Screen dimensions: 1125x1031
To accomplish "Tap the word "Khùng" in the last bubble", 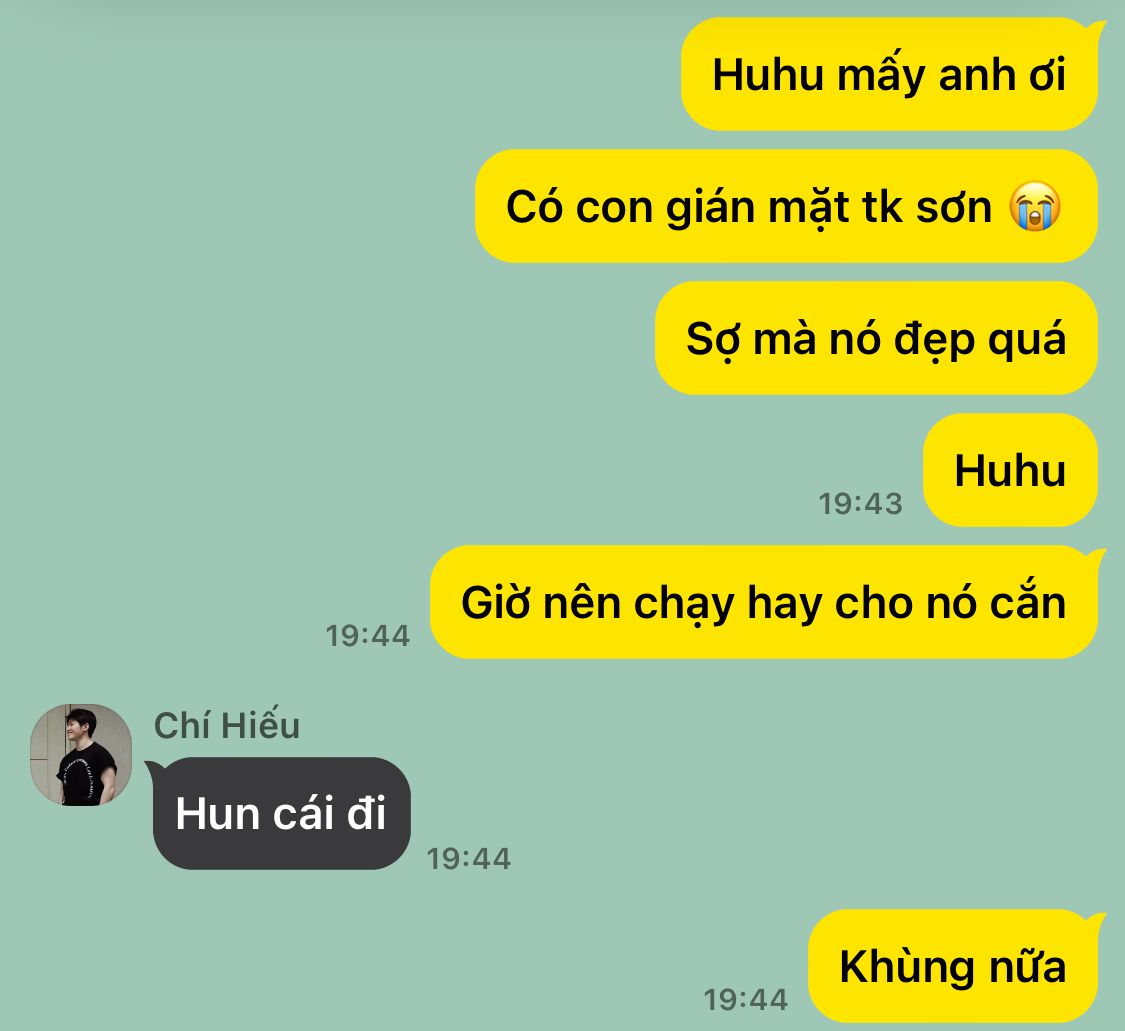I will pos(906,967).
